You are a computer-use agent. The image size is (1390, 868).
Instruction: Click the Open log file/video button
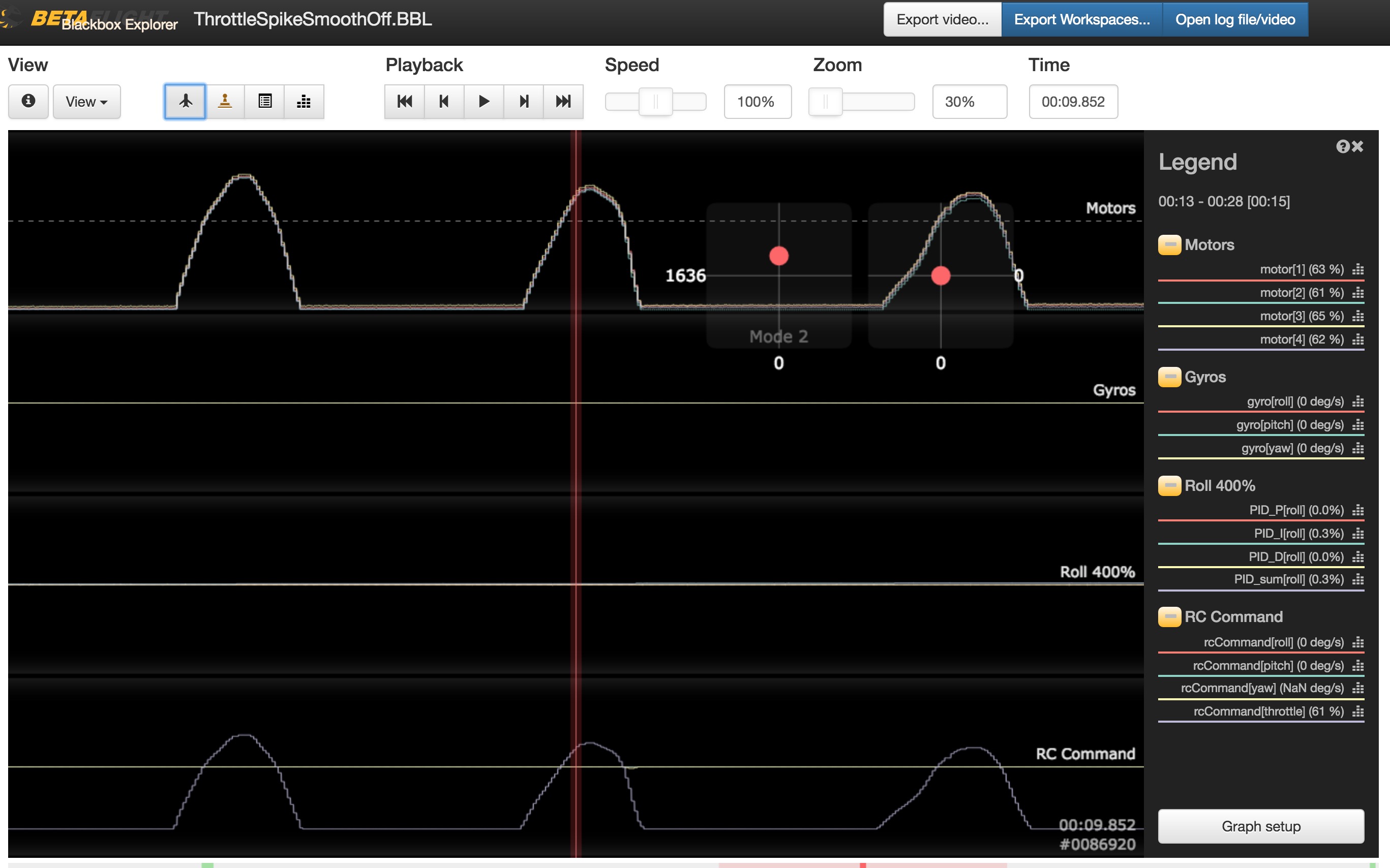pyautogui.click(x=1235, y=19)
